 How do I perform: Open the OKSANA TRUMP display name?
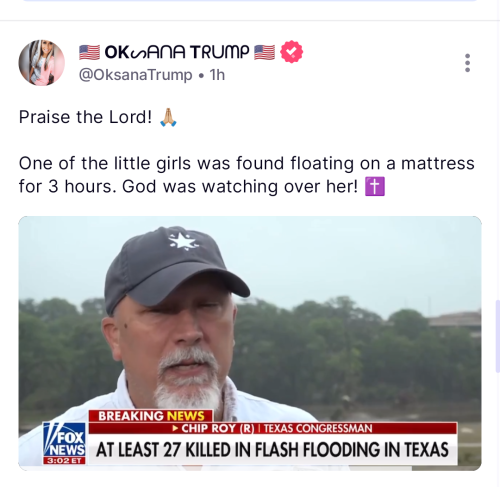click(177, 52)
